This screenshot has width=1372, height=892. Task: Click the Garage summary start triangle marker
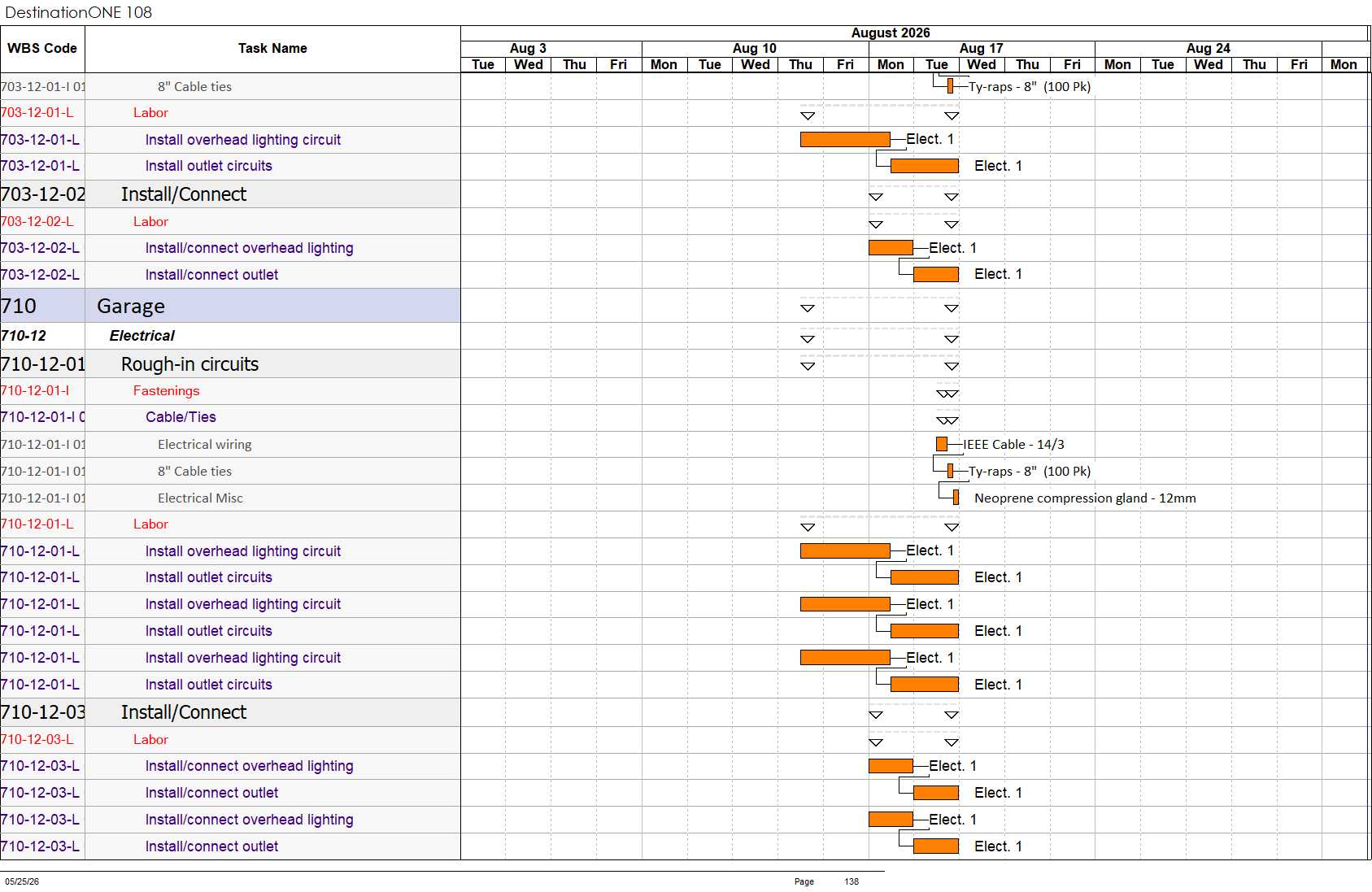click(808, 308)
